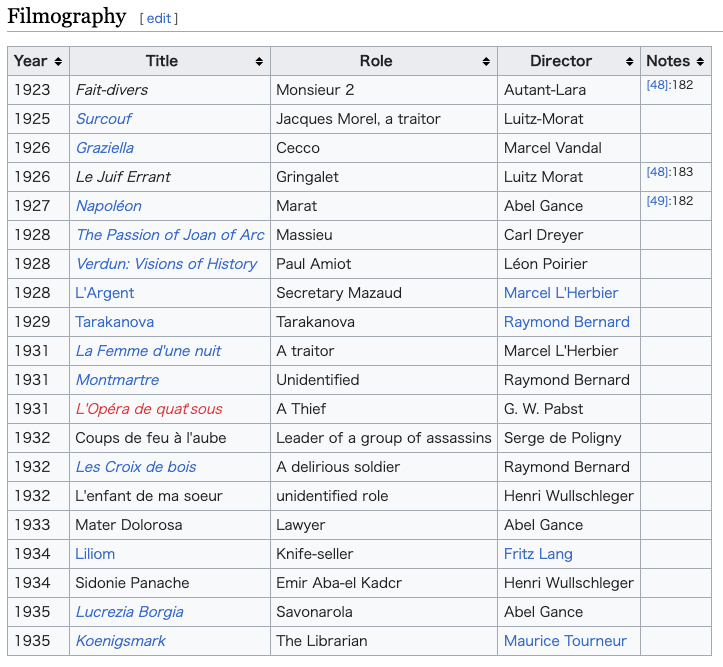Open the Montmartre film link
723x667 pixels.
click(x=118, y=380)
